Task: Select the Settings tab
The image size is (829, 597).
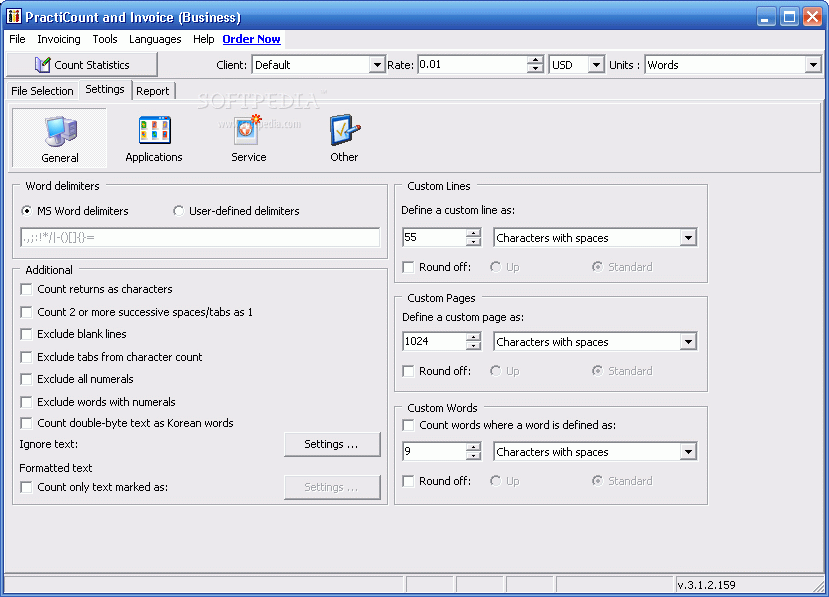Action: coord(105,89)
